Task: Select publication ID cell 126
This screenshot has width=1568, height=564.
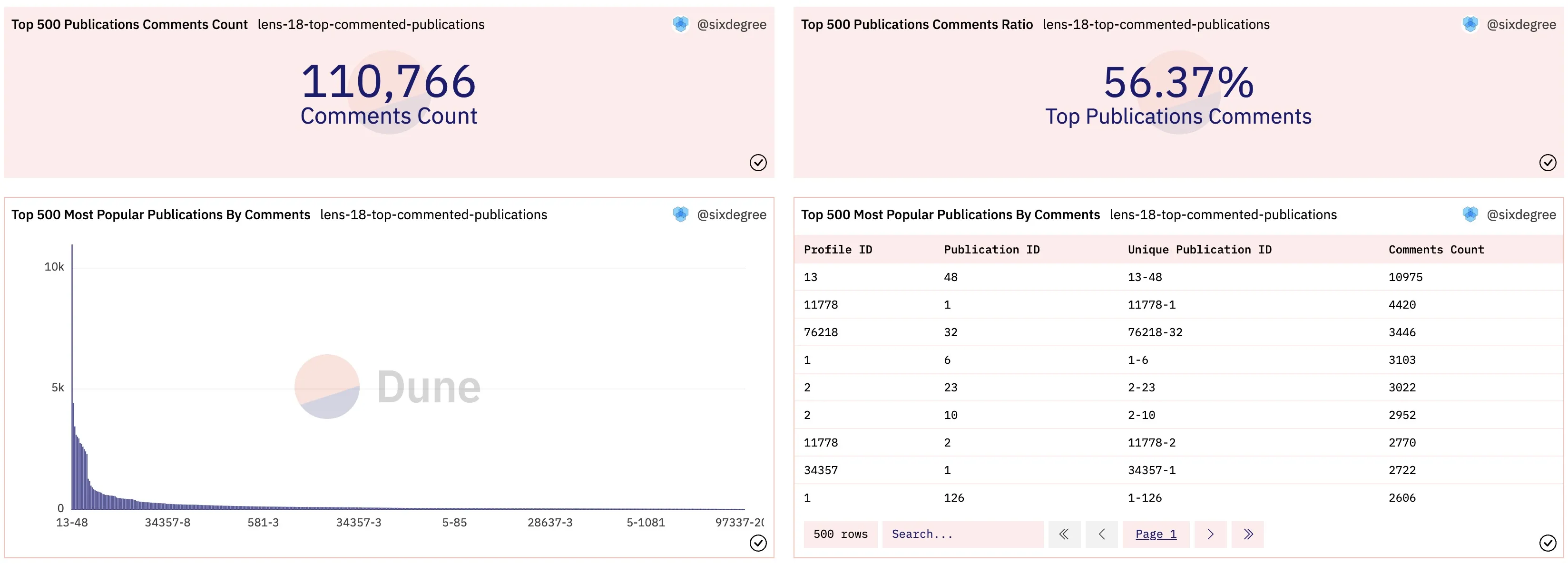Action: click(954, 498)
